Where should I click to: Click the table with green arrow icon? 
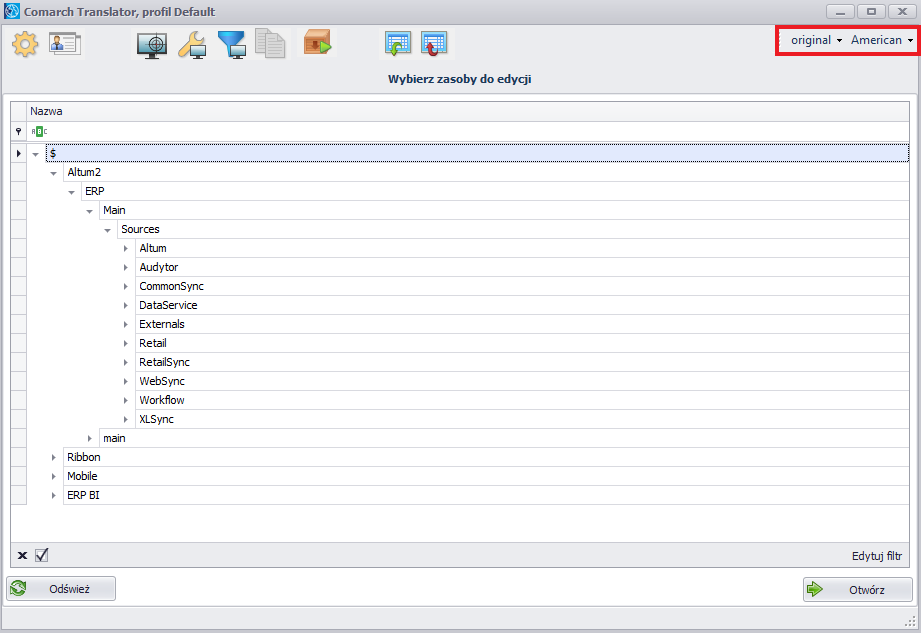[398, 44]
